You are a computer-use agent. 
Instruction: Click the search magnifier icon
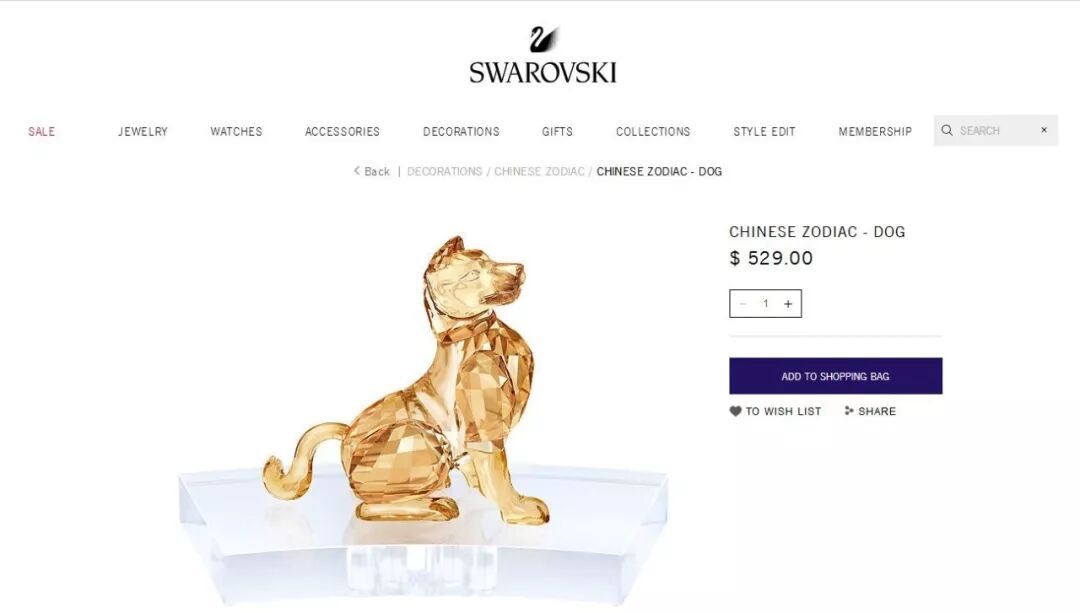click(947, 130)
